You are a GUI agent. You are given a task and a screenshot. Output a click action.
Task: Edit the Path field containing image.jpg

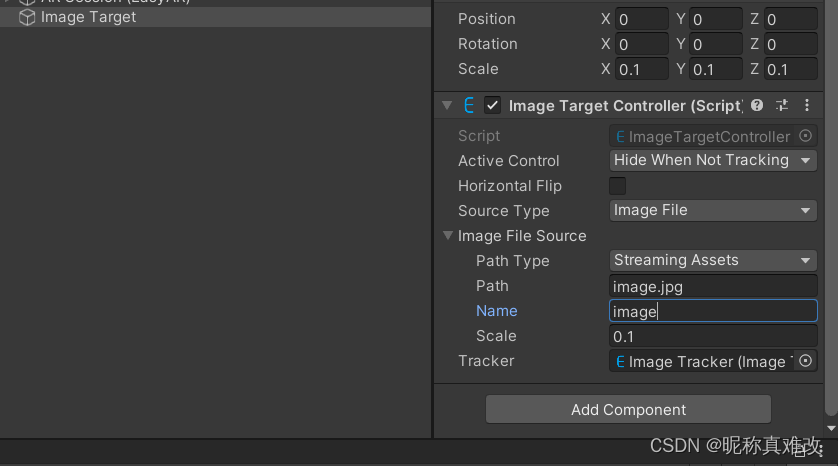713,286
